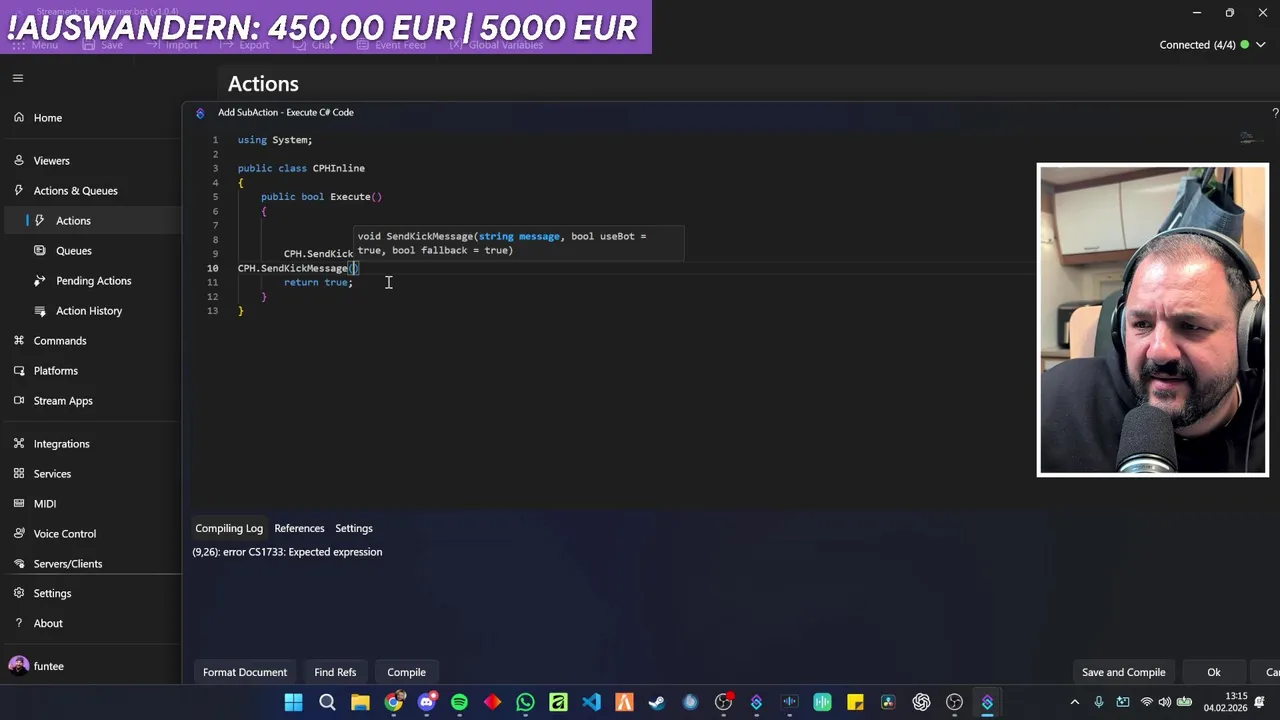This screenshot has height=720, width=1280.
Task: Click the active Streamer.bot taskbar icon
Action: (x=987, y=703)
